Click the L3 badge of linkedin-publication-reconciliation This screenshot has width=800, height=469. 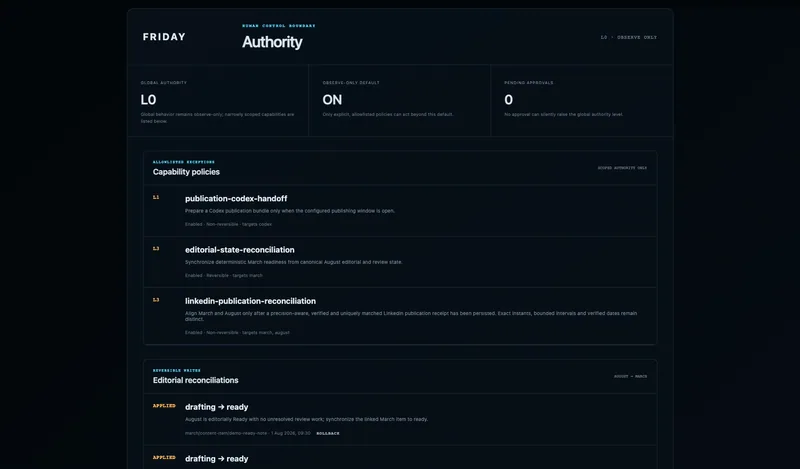pyautogui.click(x=156, y=300)
